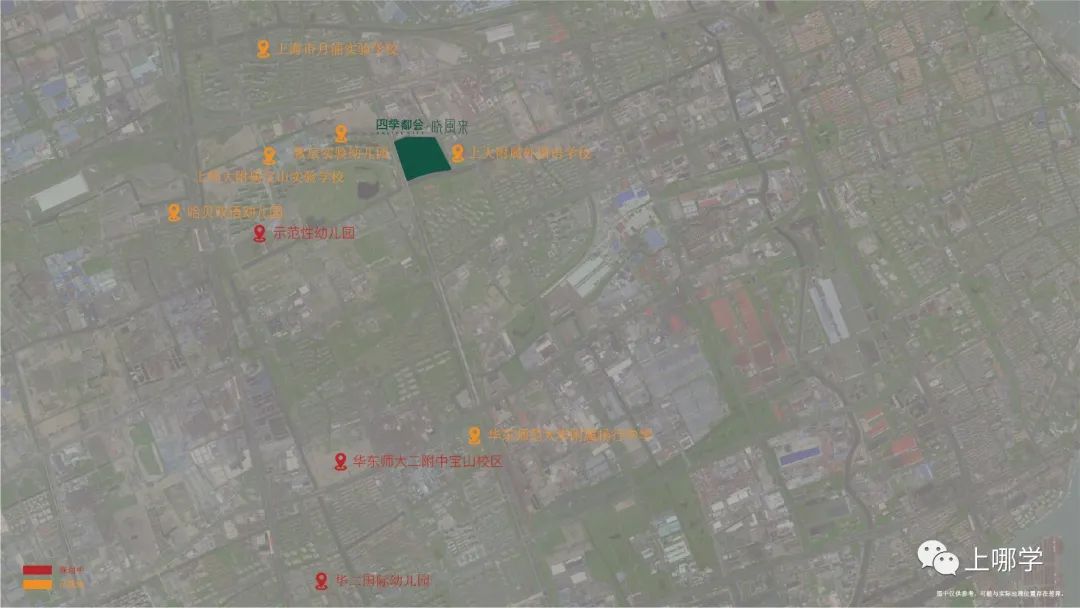Screen dimensions: 1080x608
Task: Click the 上大附属外国语学校 label
Action: [530, 153]
